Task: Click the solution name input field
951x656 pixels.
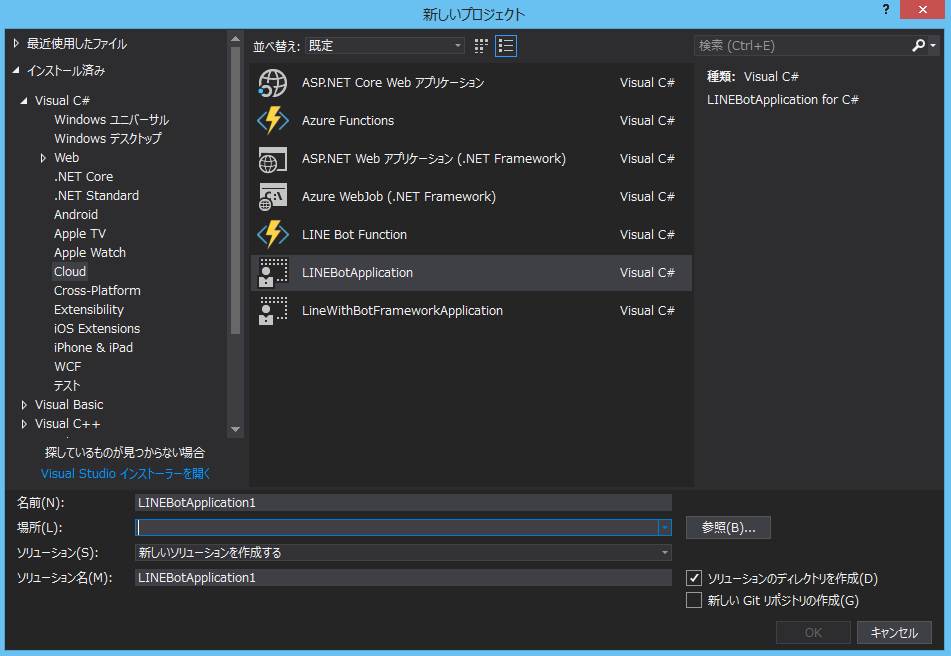Action: tap(403, 578)
